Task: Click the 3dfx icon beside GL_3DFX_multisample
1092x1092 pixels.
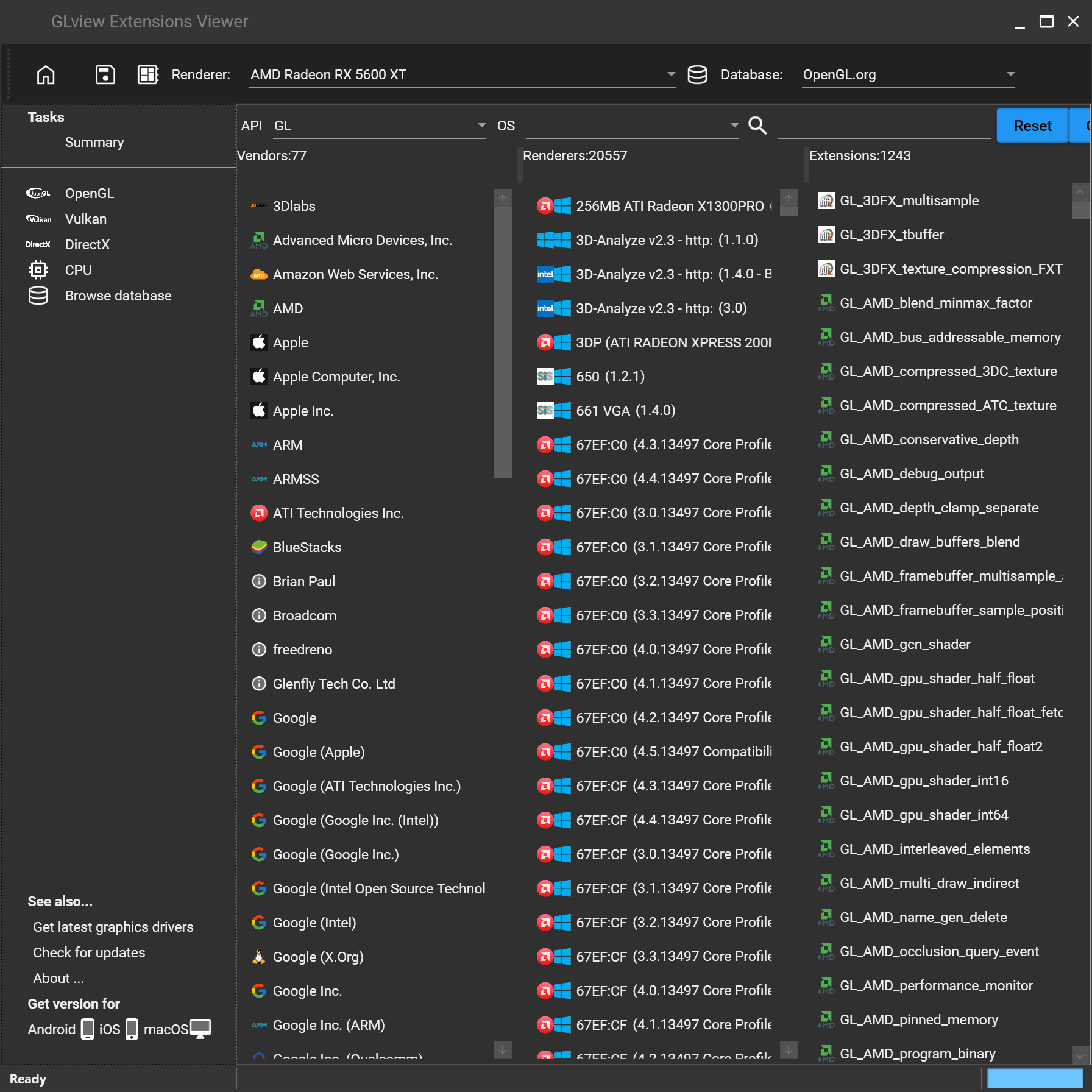Action: pos(826,200)
